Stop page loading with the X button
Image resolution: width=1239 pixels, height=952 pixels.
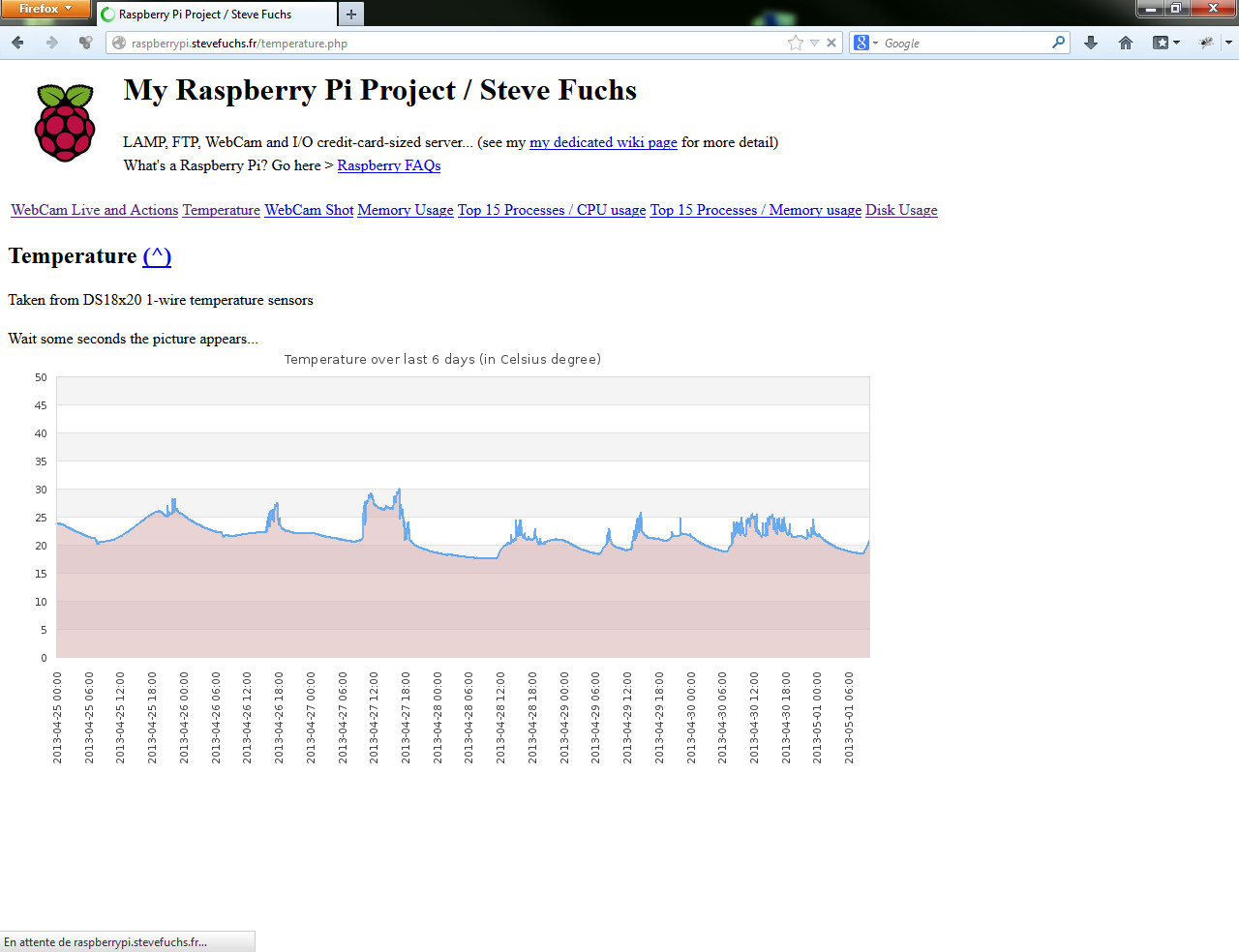(x=831, y=43)
